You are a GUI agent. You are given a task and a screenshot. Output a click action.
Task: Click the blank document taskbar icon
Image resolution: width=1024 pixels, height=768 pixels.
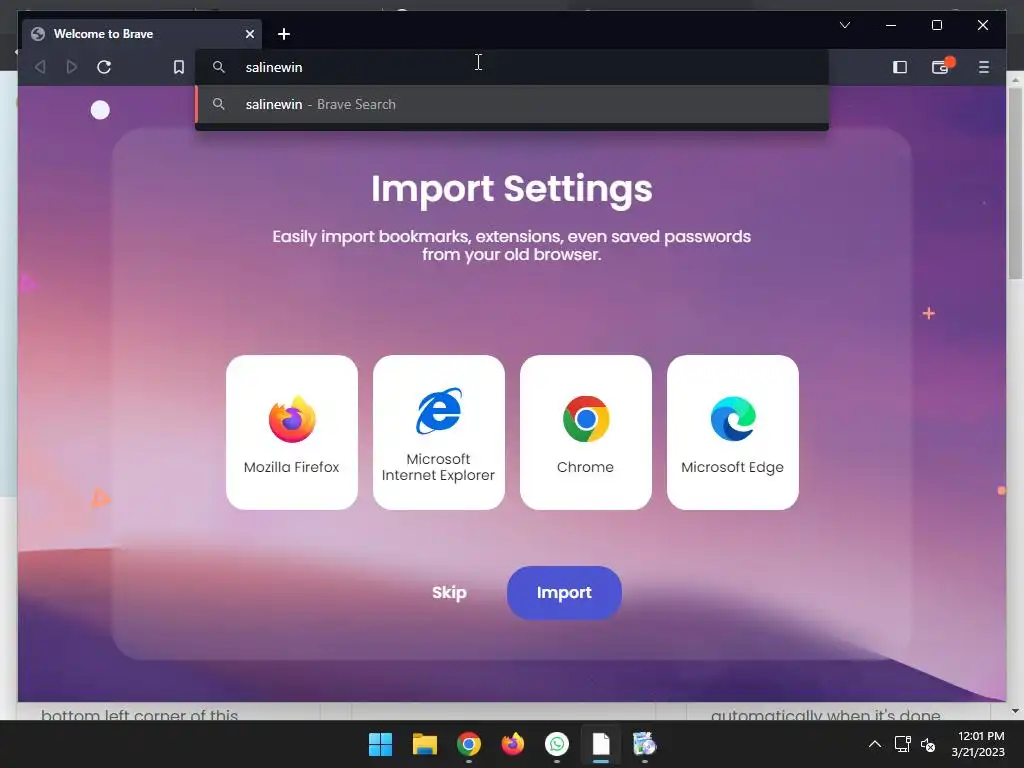601,744
